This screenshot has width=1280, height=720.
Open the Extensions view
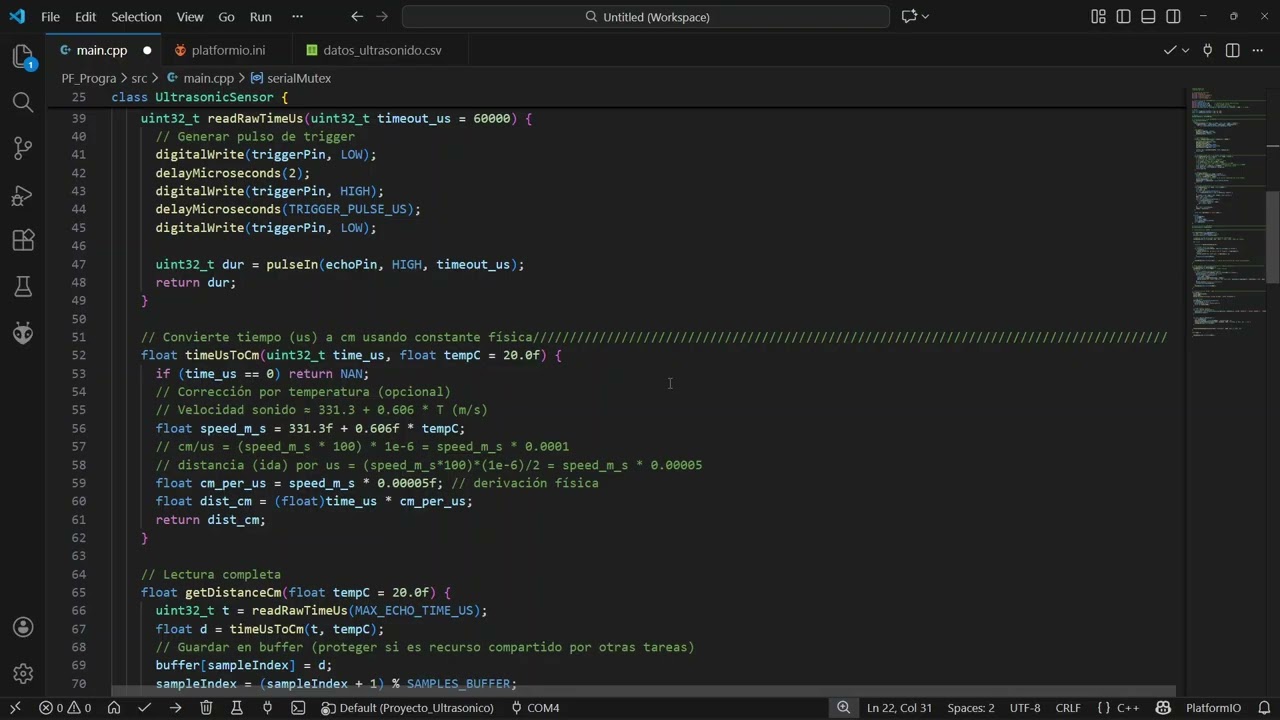click(23, 241)
